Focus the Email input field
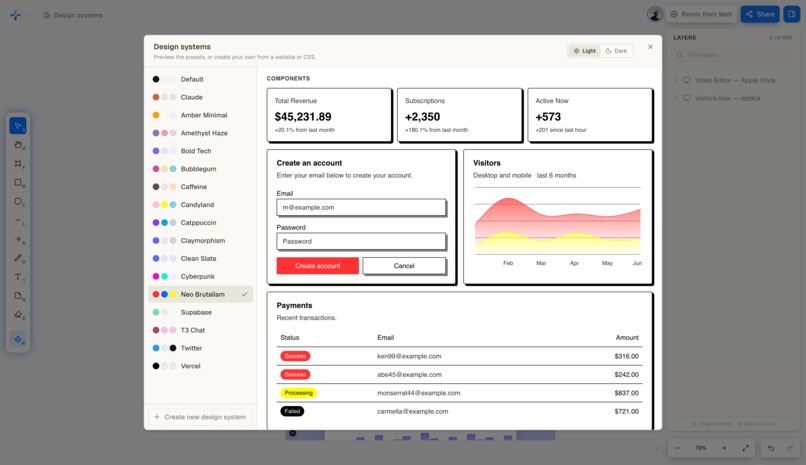This screenshot has height=465, width=806. pos(361,207)
